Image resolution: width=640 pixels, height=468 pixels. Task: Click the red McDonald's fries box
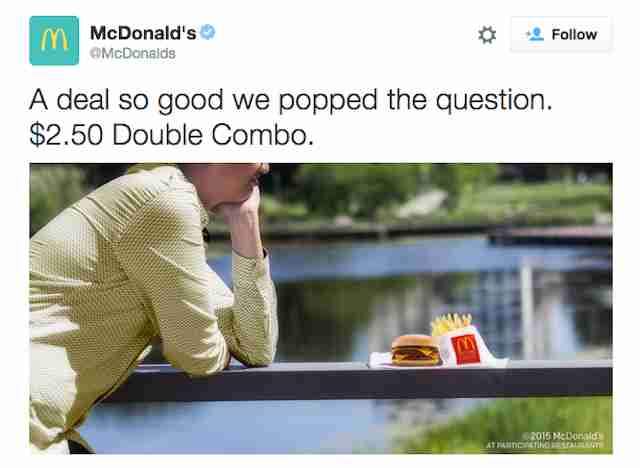(463, 347)
